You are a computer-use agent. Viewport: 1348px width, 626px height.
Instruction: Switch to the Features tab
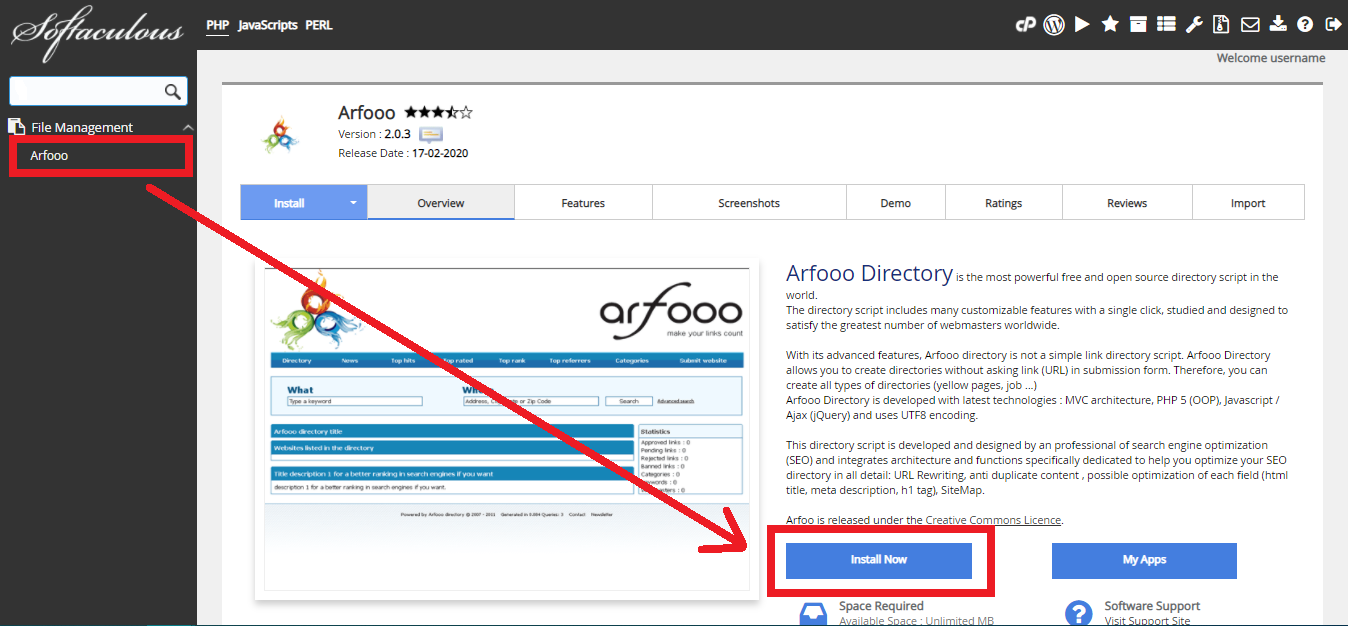click(x=583, y=203)
